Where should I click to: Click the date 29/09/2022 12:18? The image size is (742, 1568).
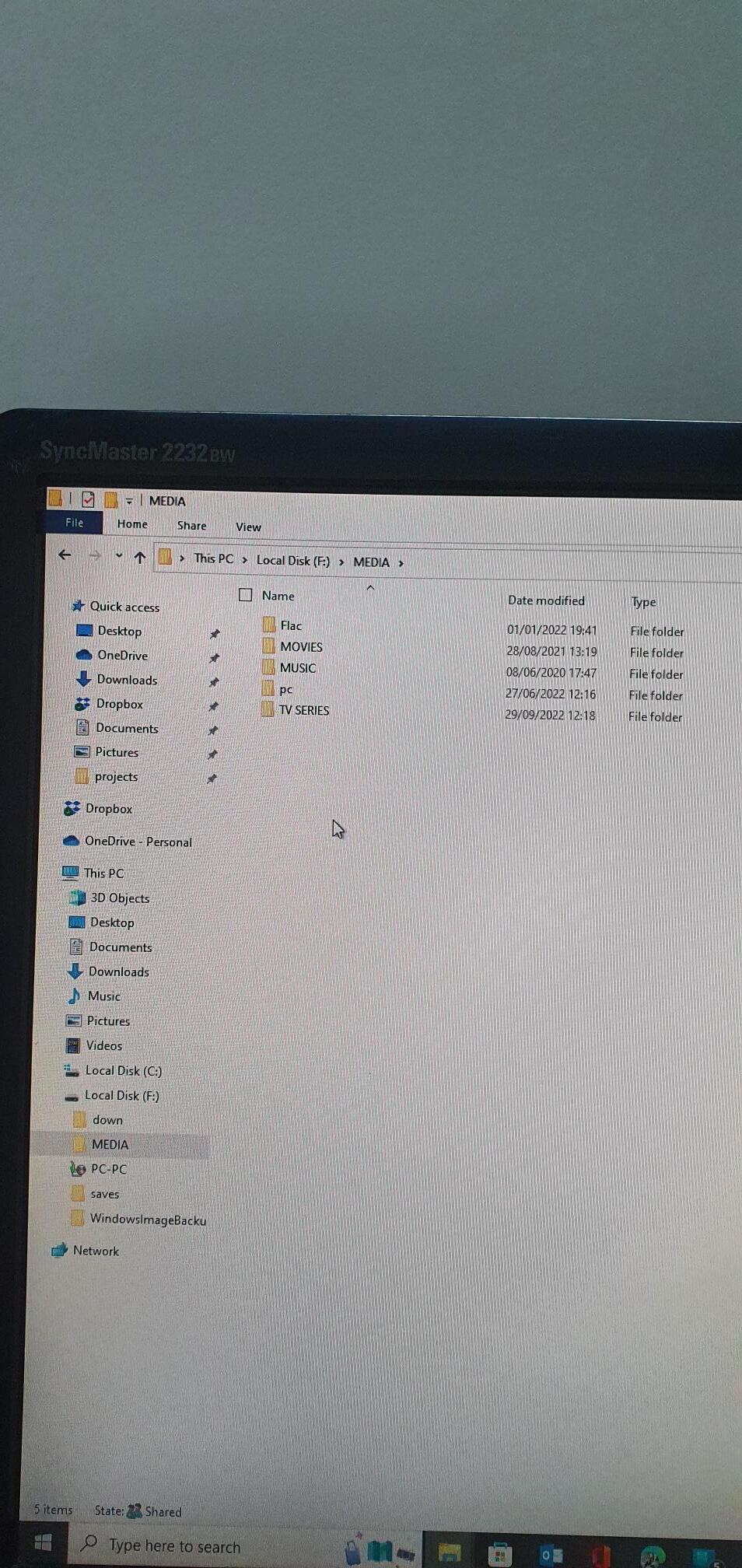(x=550, y=715)
